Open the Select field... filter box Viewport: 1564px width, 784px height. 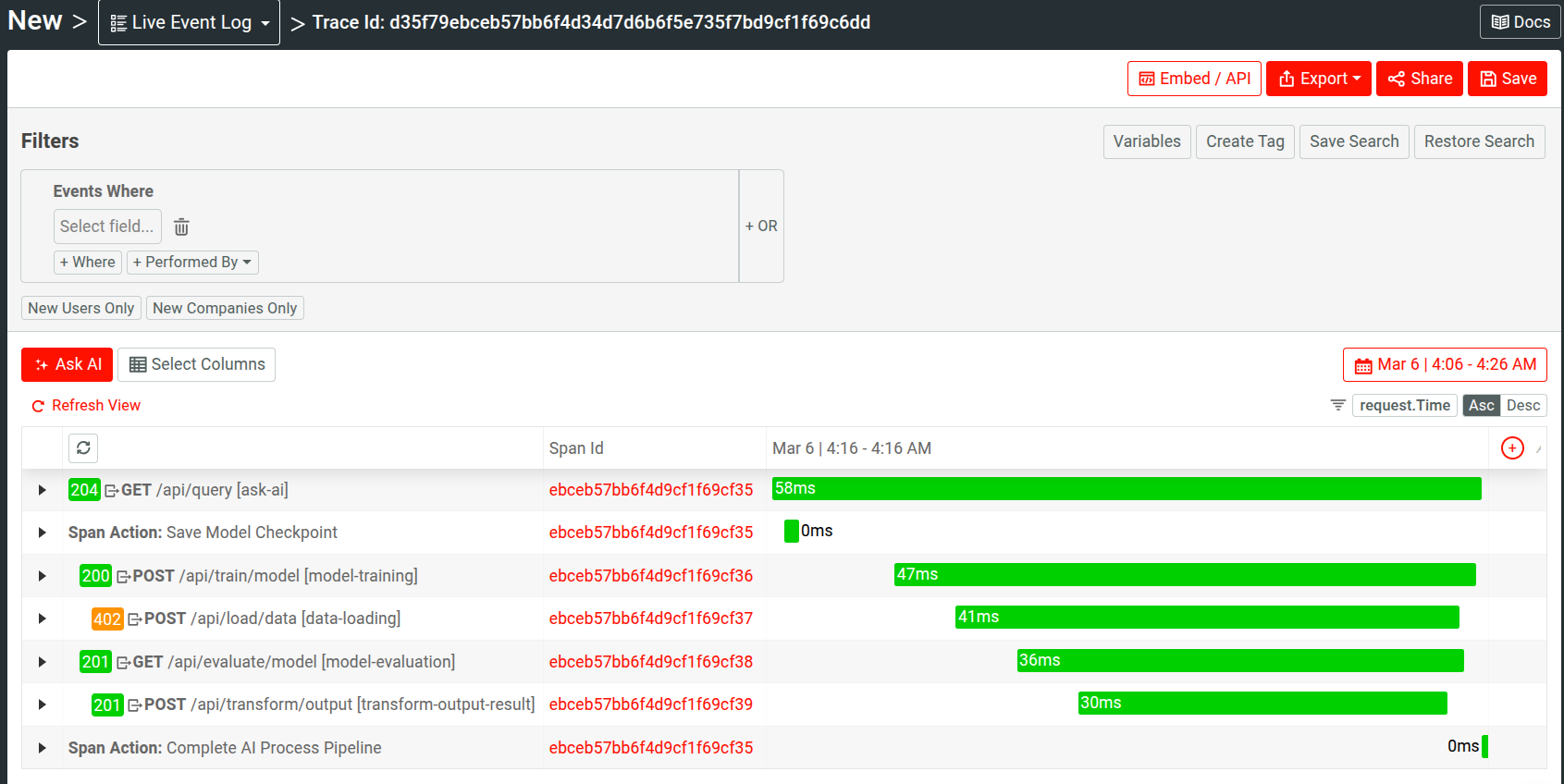(x=107, y=227)
